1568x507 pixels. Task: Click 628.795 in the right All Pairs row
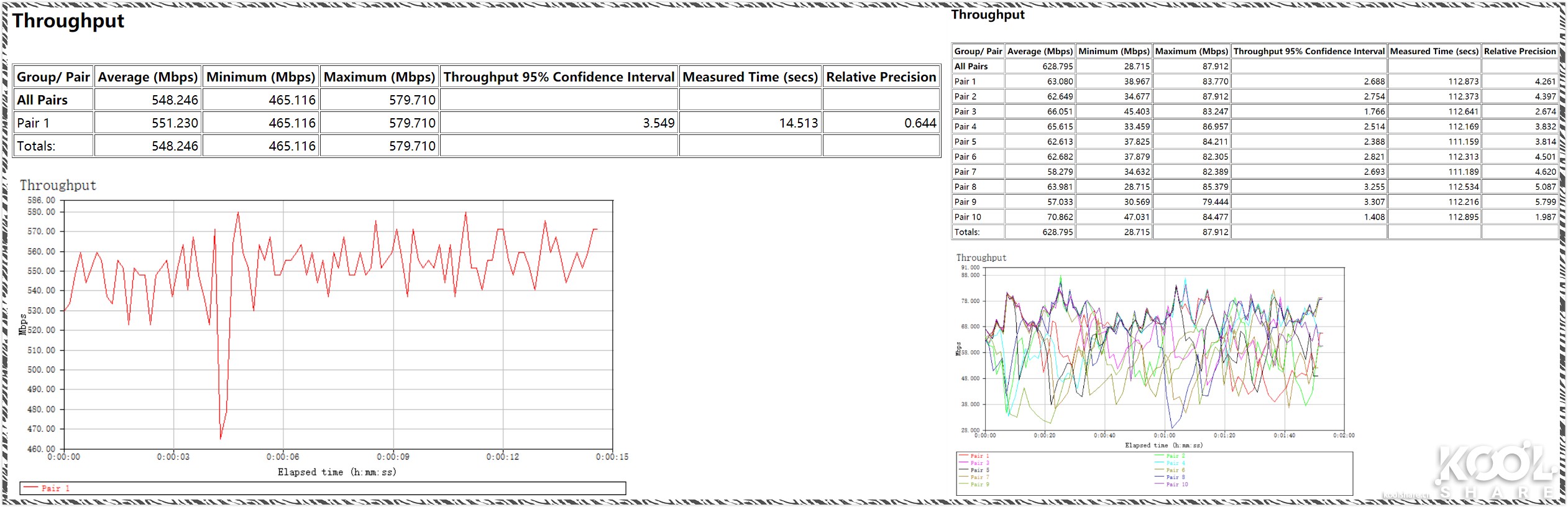pyautogui.click(x=1058, y=67)
